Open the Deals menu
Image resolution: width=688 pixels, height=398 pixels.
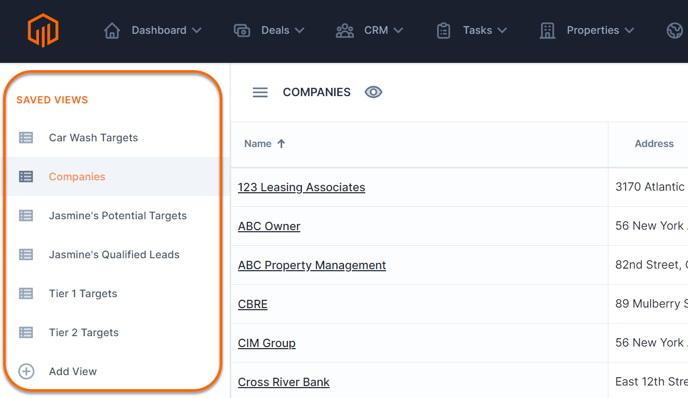pos(275,30)
